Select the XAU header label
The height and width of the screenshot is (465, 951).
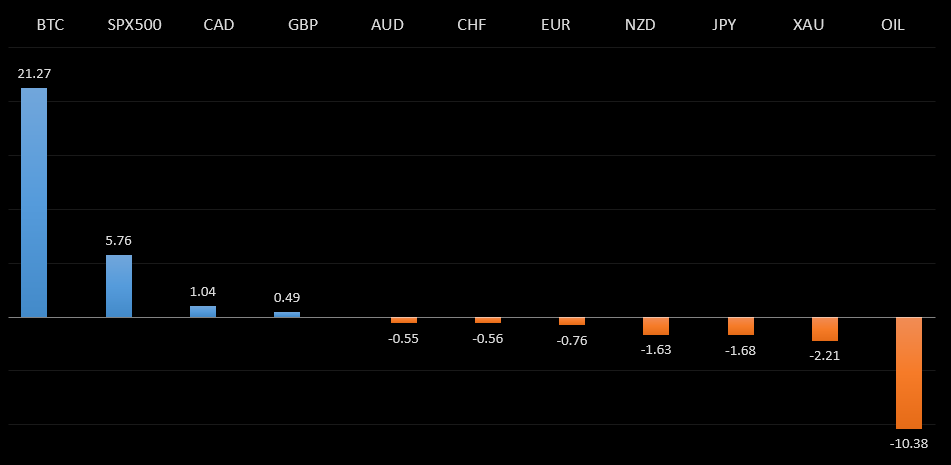click(808, 24)
